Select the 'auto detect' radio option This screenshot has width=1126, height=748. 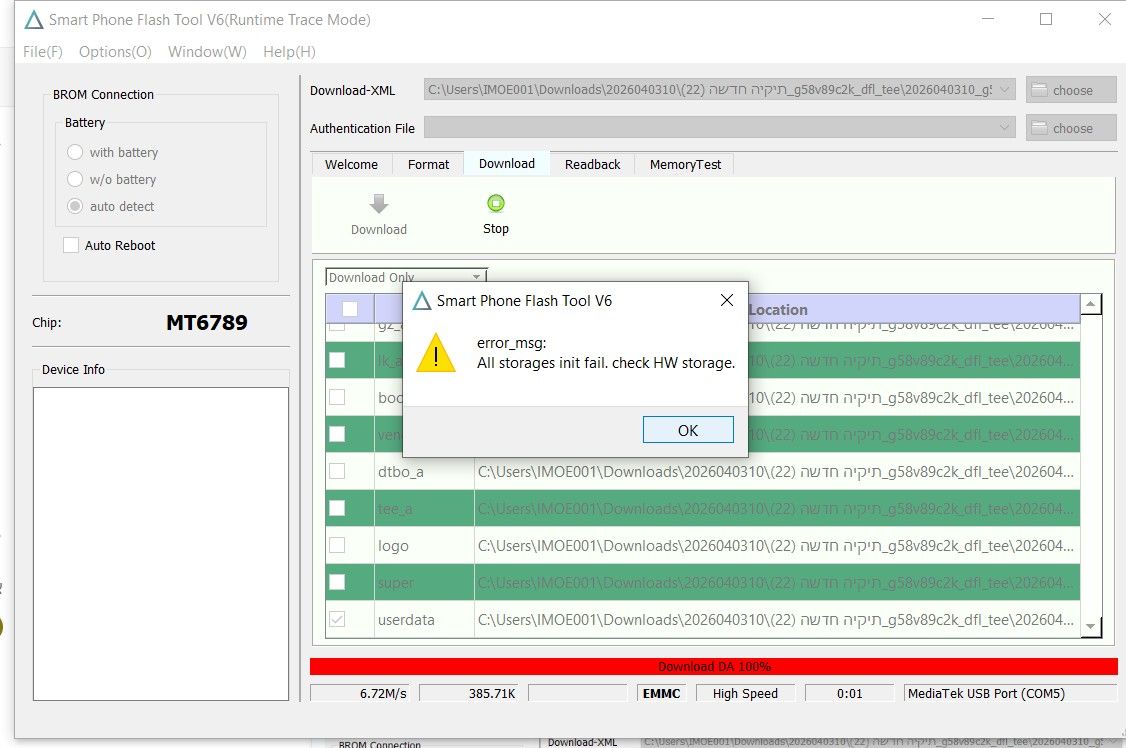pos(75,206)
